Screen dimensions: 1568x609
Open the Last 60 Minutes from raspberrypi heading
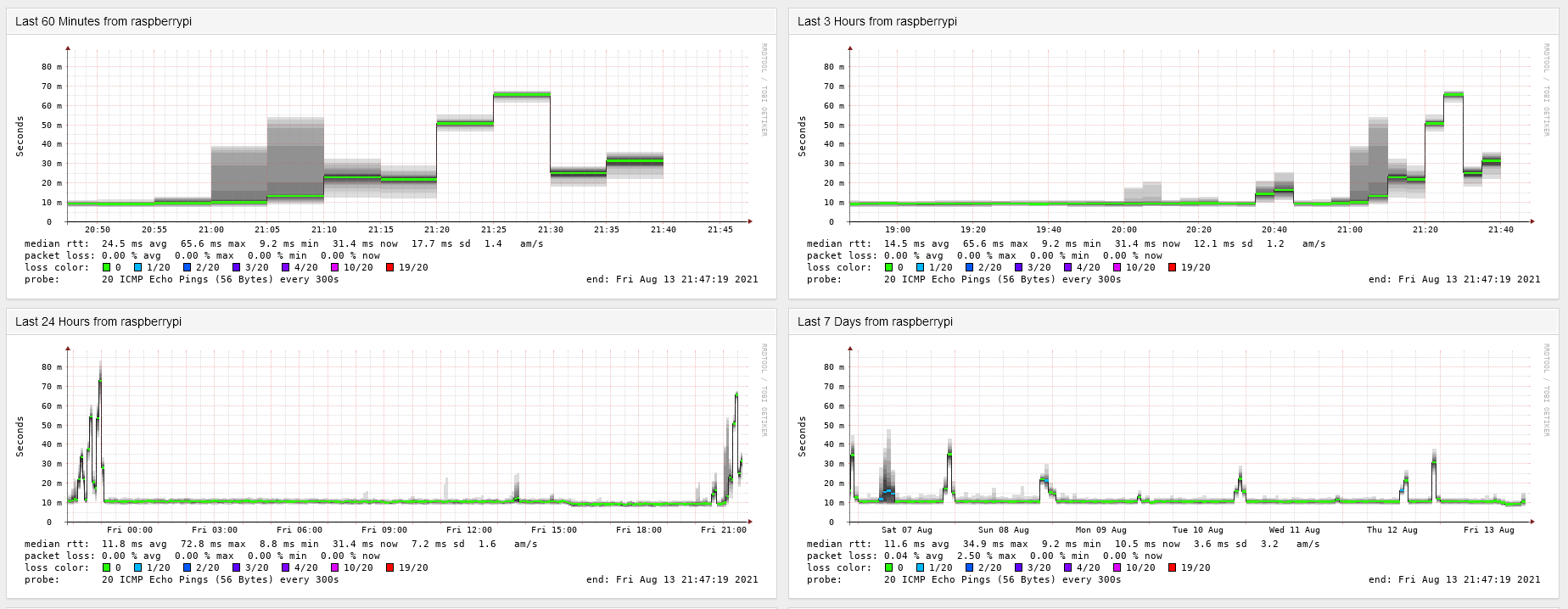[x=104, y=21]
